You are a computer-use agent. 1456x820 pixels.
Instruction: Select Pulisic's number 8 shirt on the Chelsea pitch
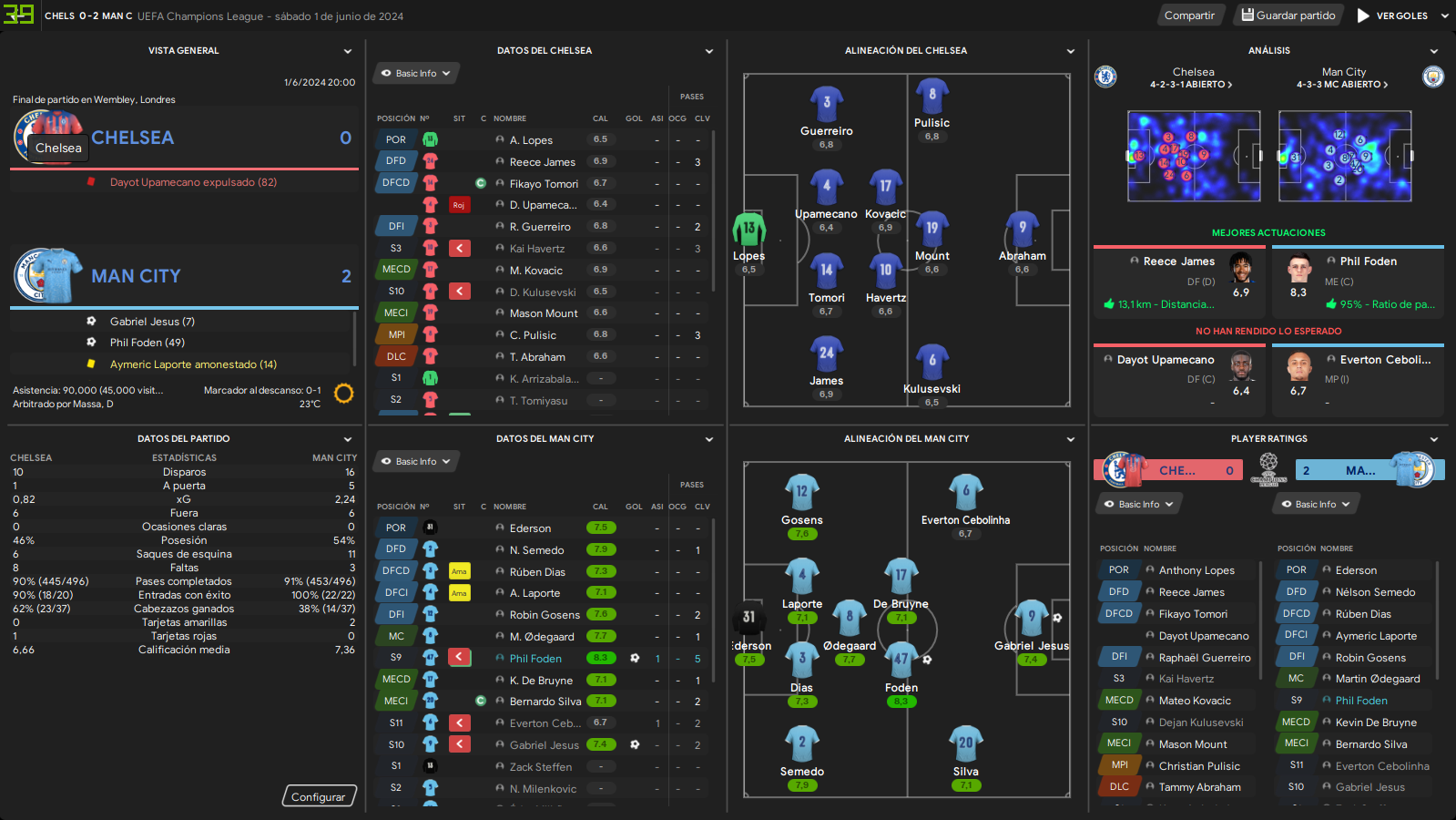point(932,96)
